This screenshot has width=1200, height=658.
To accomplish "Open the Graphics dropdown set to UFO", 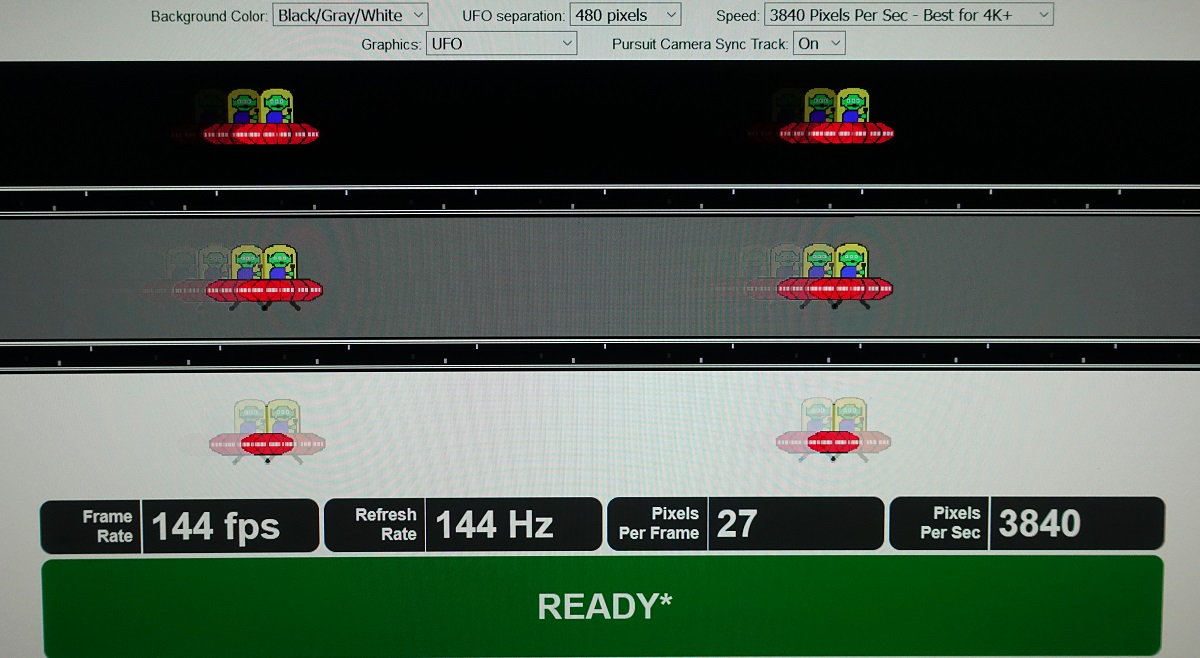I will tap(501, 44).
